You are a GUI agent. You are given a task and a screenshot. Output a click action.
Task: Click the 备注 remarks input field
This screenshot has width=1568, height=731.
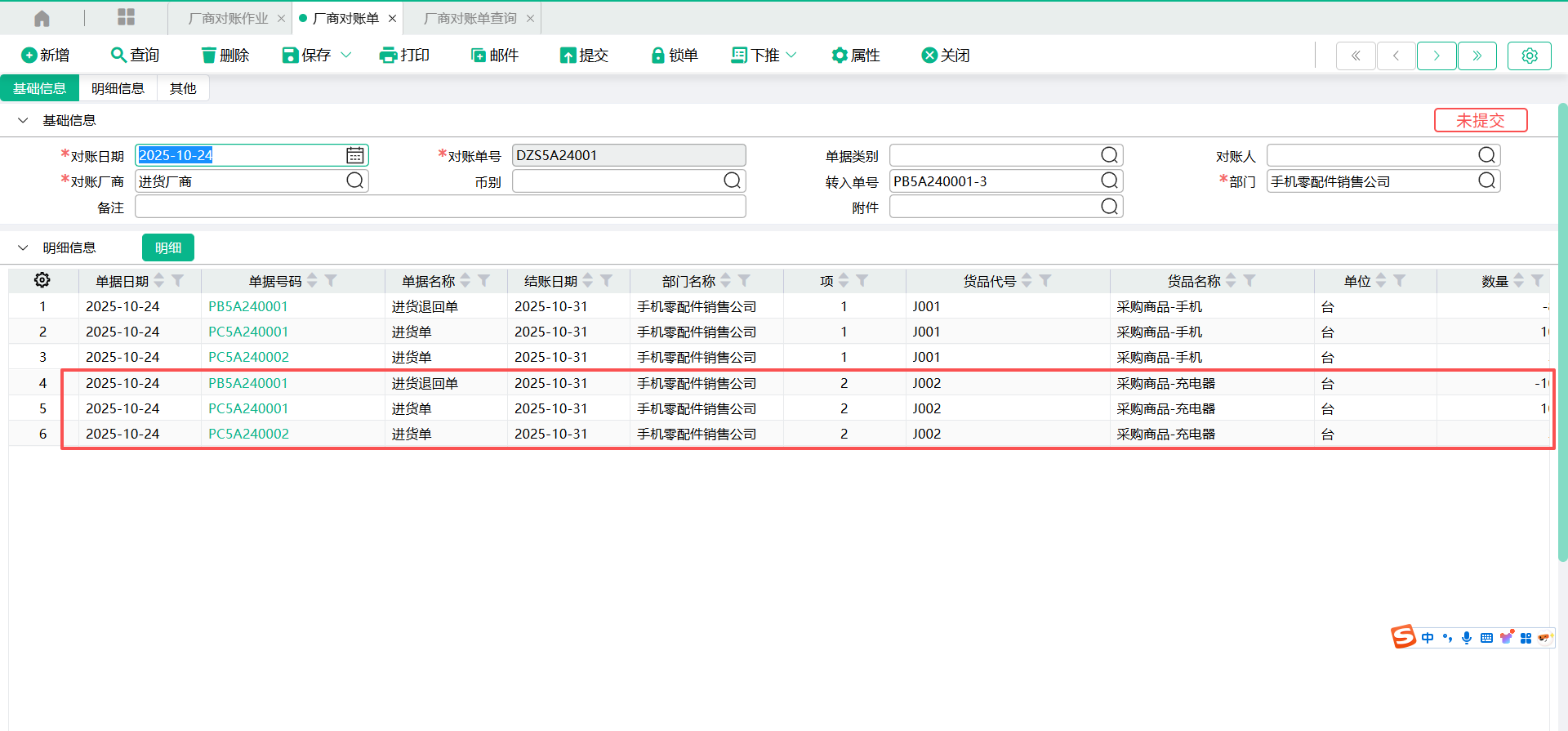(440, 207)
